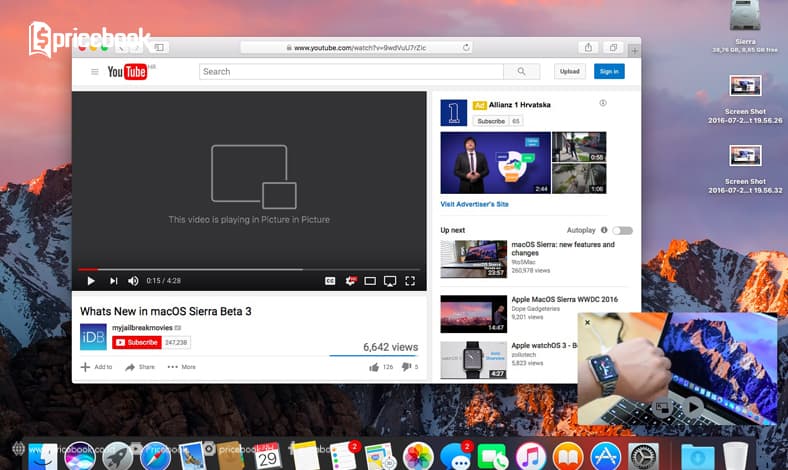
Task: Open a new tab with the plus button
Action: tap(634, 50)
